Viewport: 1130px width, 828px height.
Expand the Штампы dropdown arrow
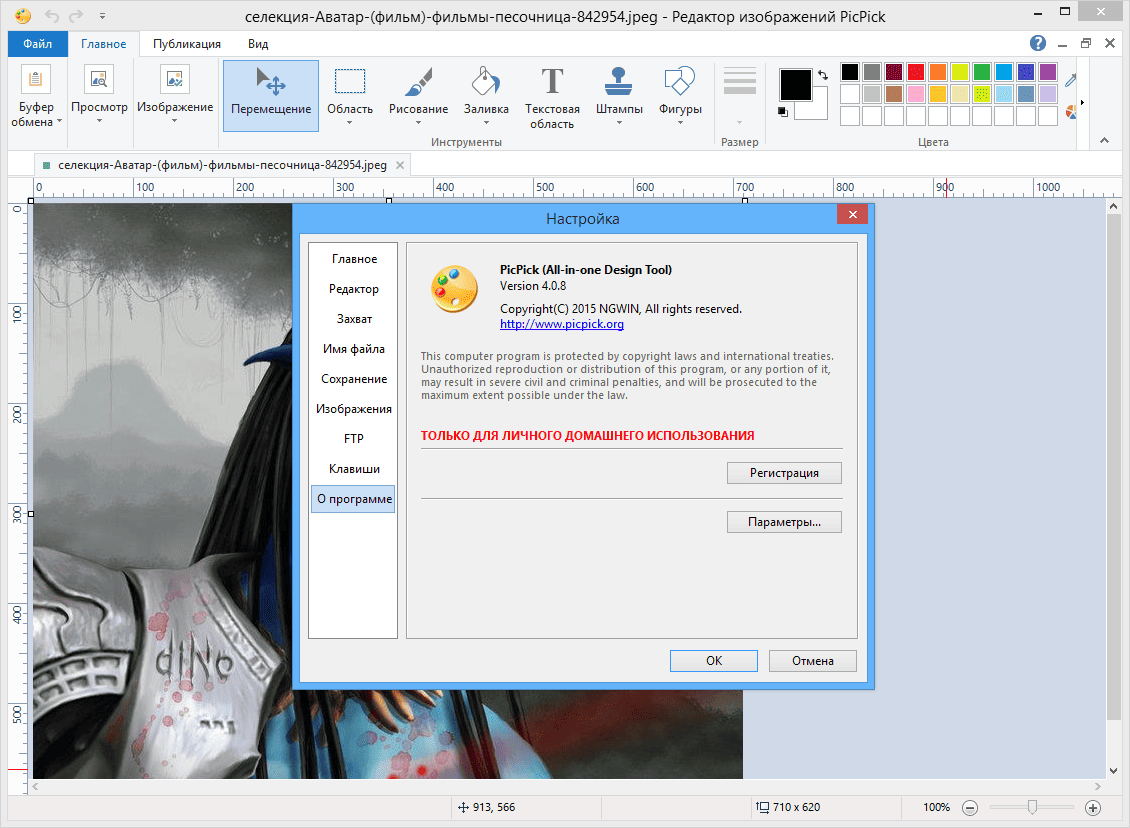tap(618, 123)
